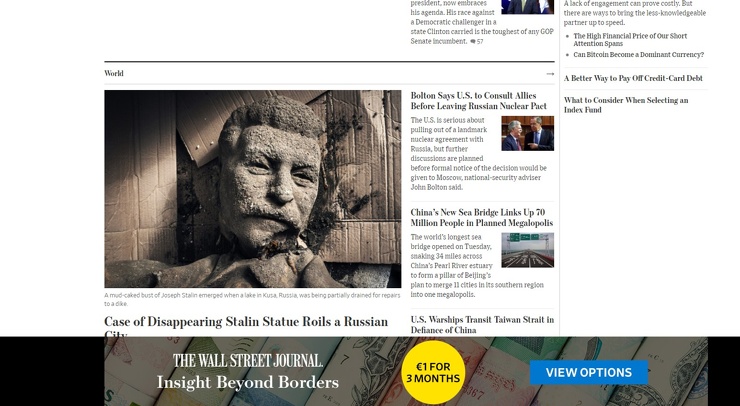This screenshot has width=740, height=406.
Task: Open 'Can Bitcoin Become a Dominant Currency?' link
Action: point(639,55)
